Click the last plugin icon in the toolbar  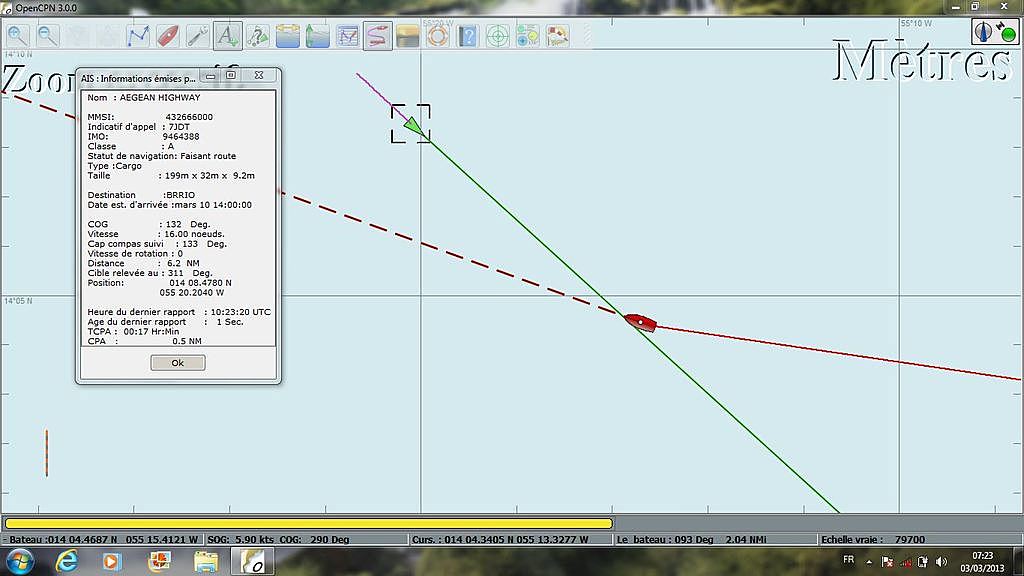[558, 35]
